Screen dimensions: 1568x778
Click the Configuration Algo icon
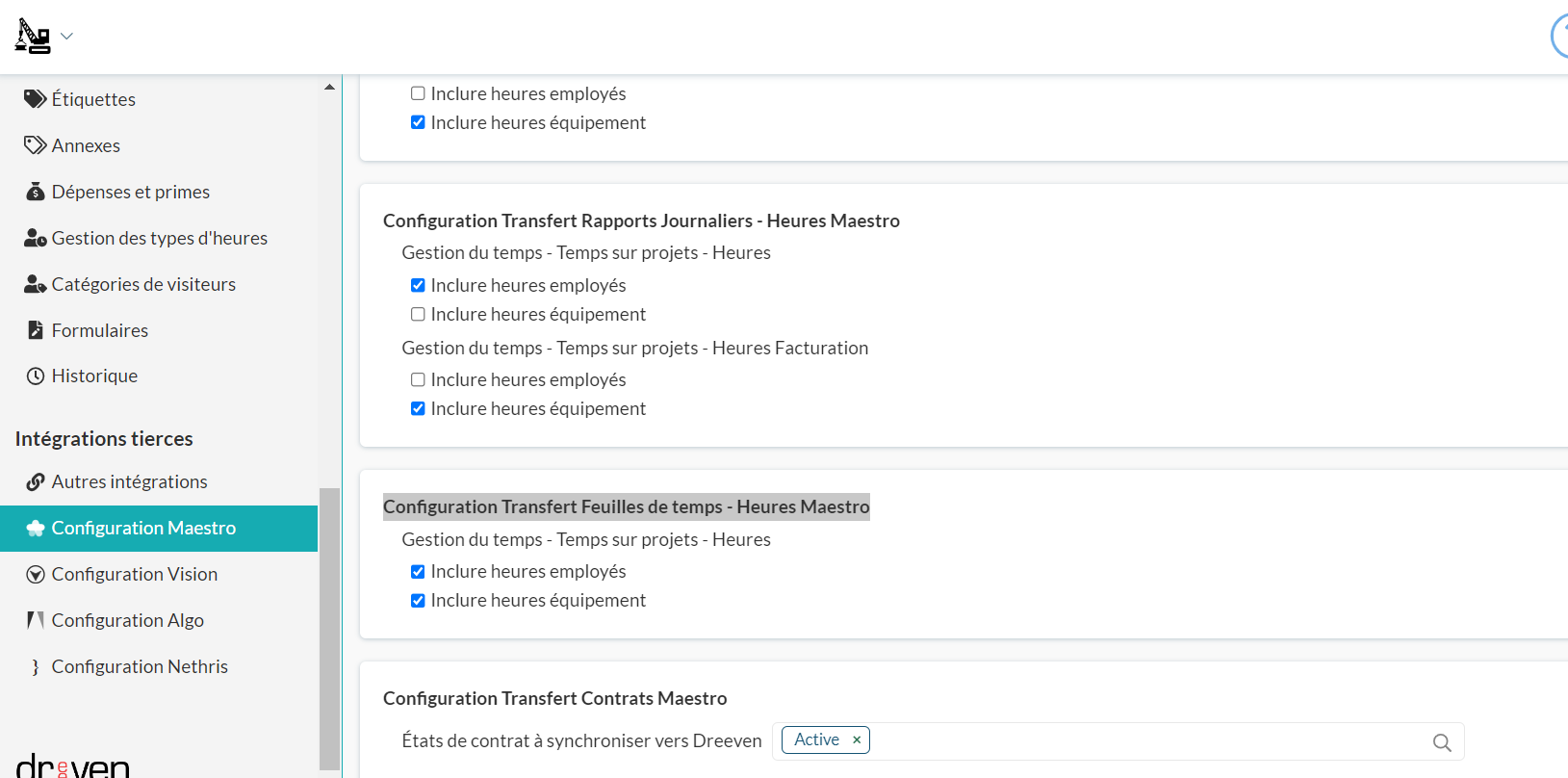[x=36, y=620]
